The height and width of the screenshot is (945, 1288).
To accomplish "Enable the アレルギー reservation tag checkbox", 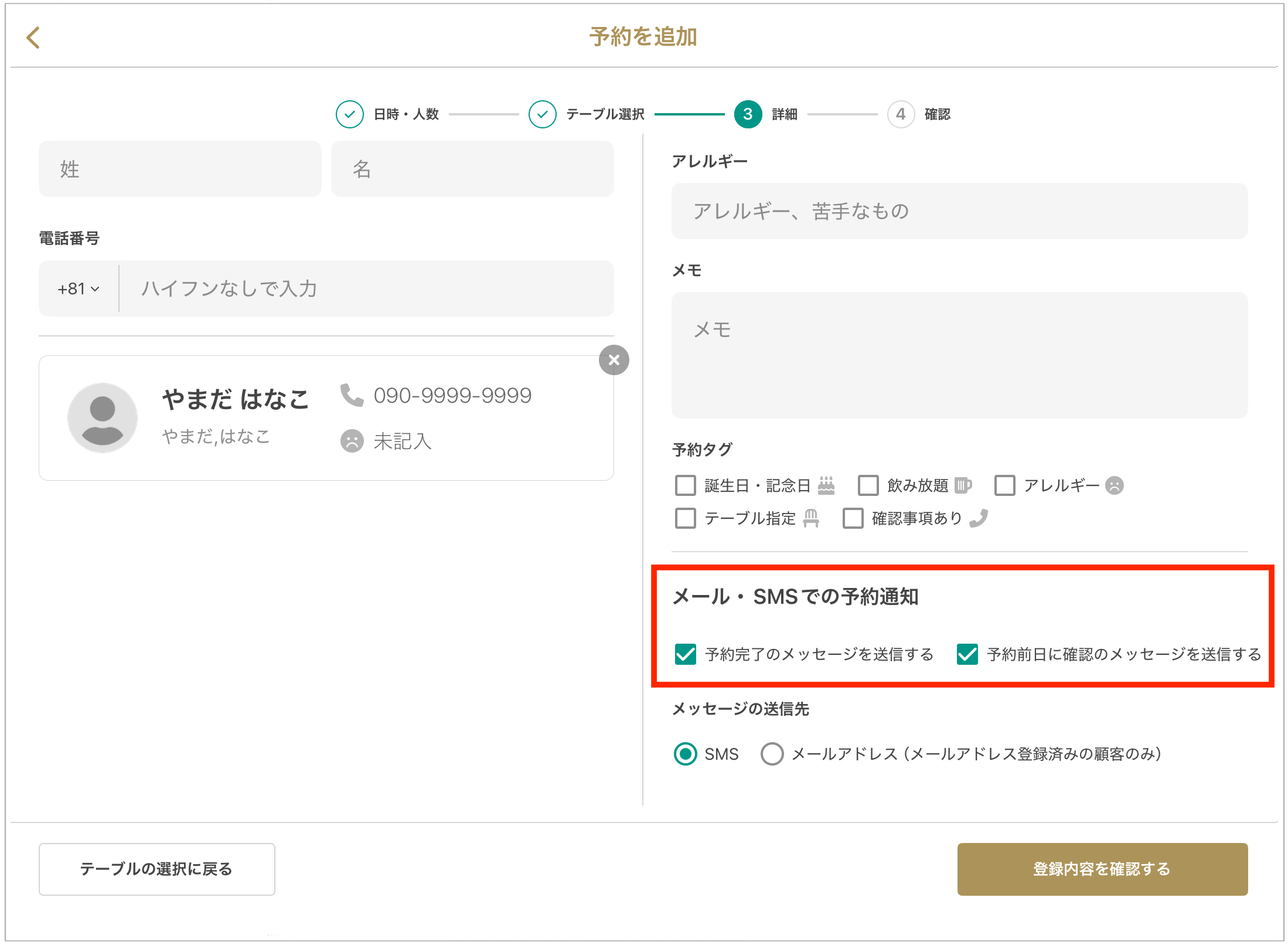I will [1004, 485].
